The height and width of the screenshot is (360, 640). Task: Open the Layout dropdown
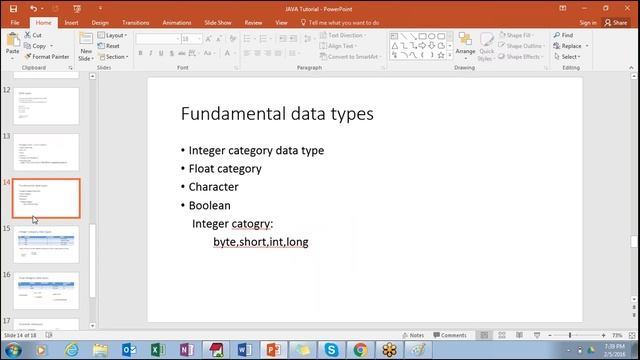pos(112,35)
